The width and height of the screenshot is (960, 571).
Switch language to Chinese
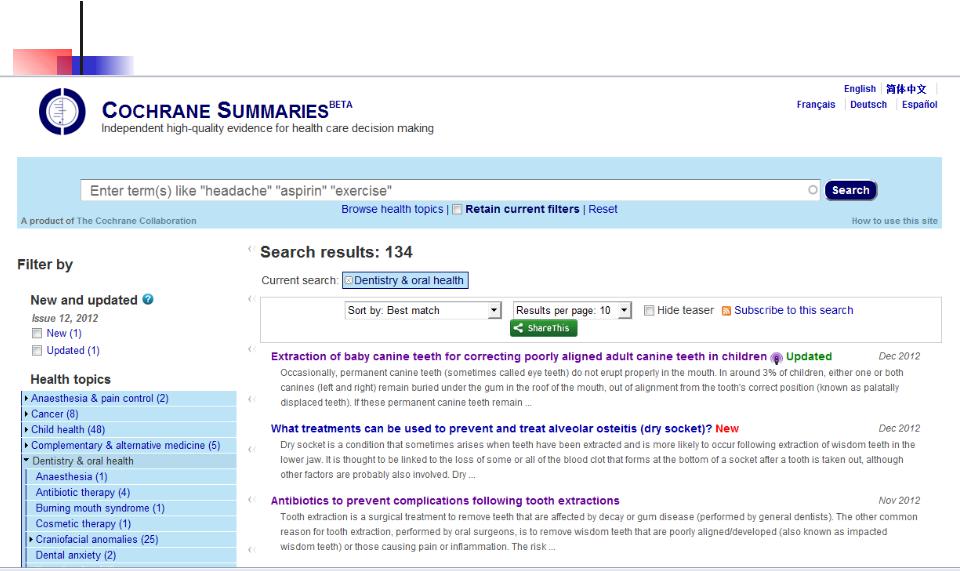tap(906, 89)
